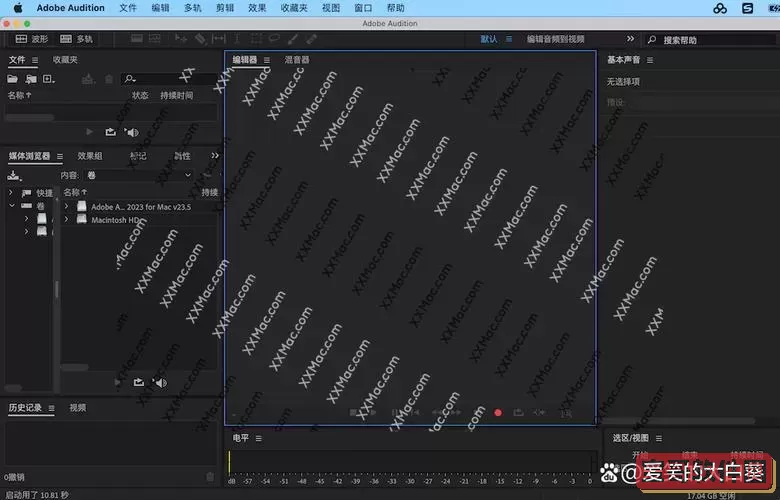Expand the 快捷 tree node
The width and height of the screenshot is (780, 500).
point(11,192)
